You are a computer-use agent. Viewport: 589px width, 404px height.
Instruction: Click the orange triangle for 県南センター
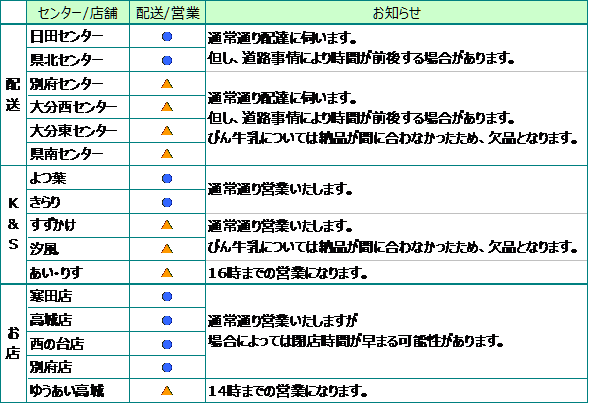pos(167,154)
